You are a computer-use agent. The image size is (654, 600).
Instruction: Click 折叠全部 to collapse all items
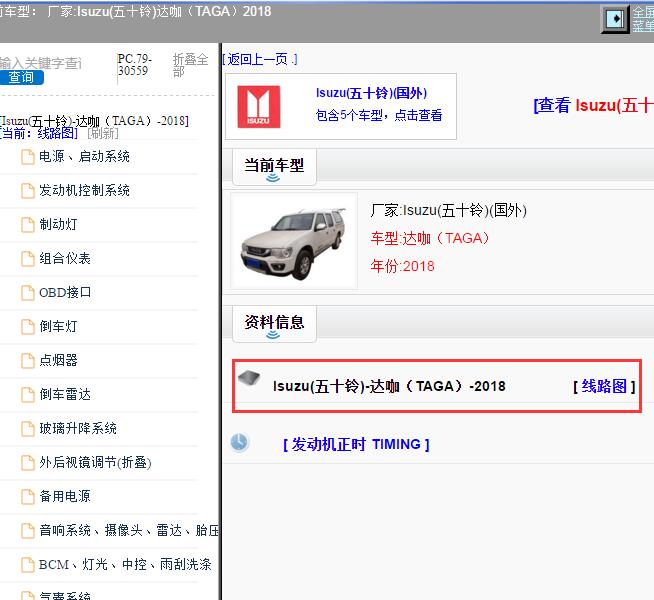click(x=190, y=65)
